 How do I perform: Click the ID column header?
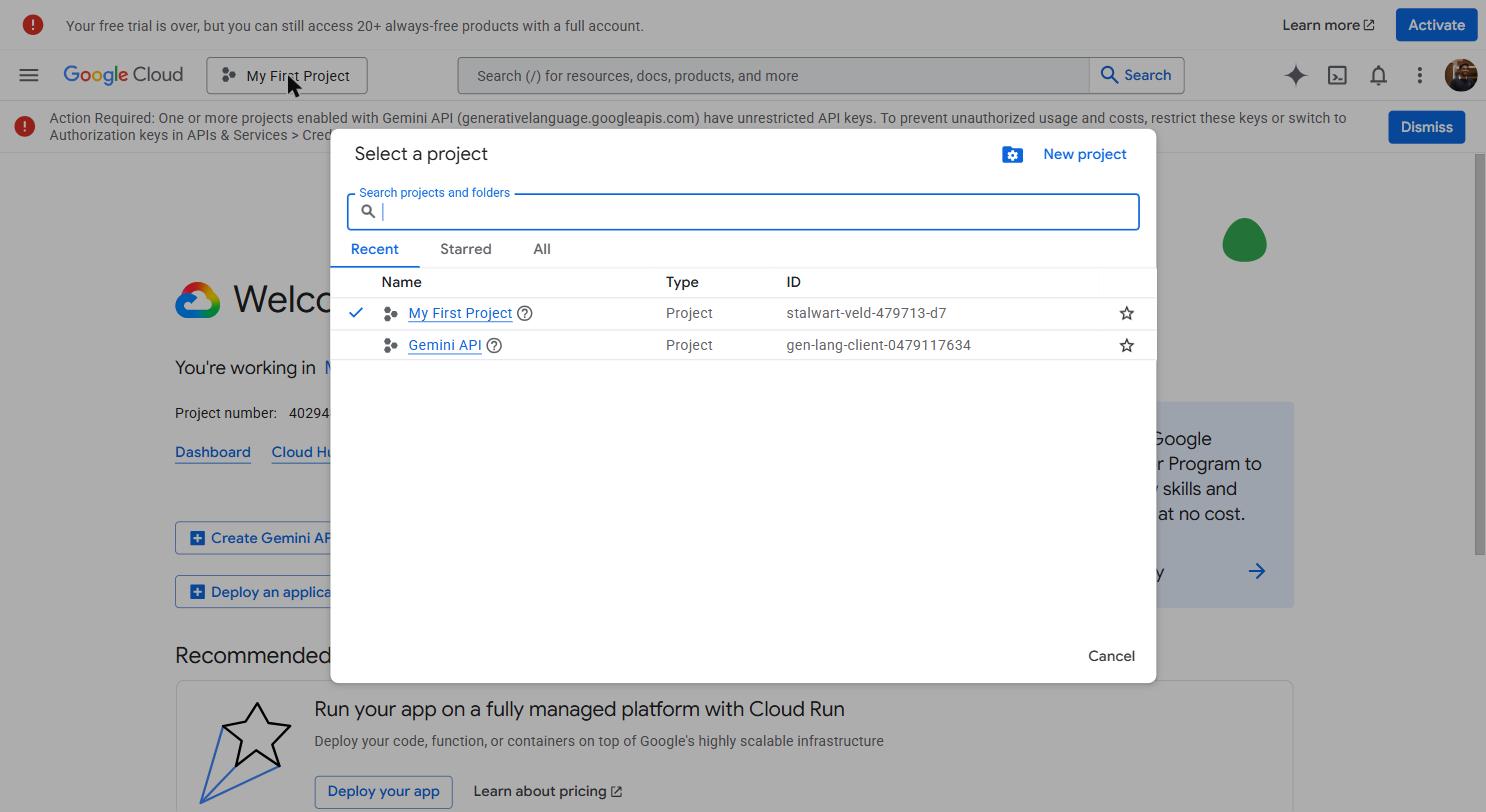click(793, 282)
